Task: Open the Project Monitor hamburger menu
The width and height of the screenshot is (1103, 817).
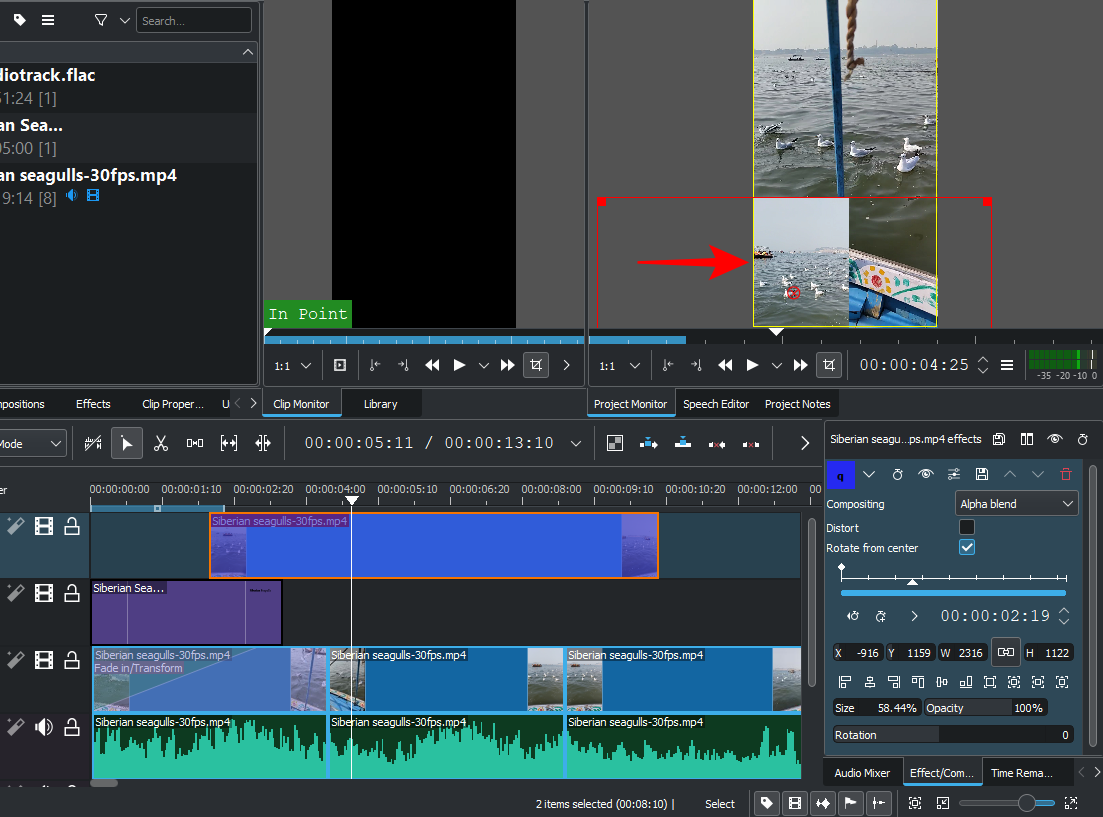Action: pyautogui.click(x=1007, y=365)
